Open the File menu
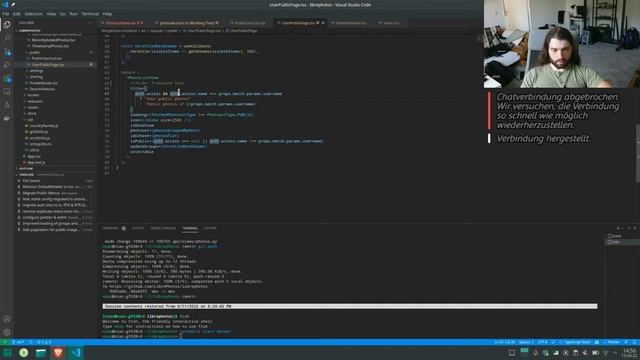Viewport: 640px width, 360px height. pos(6,14)
